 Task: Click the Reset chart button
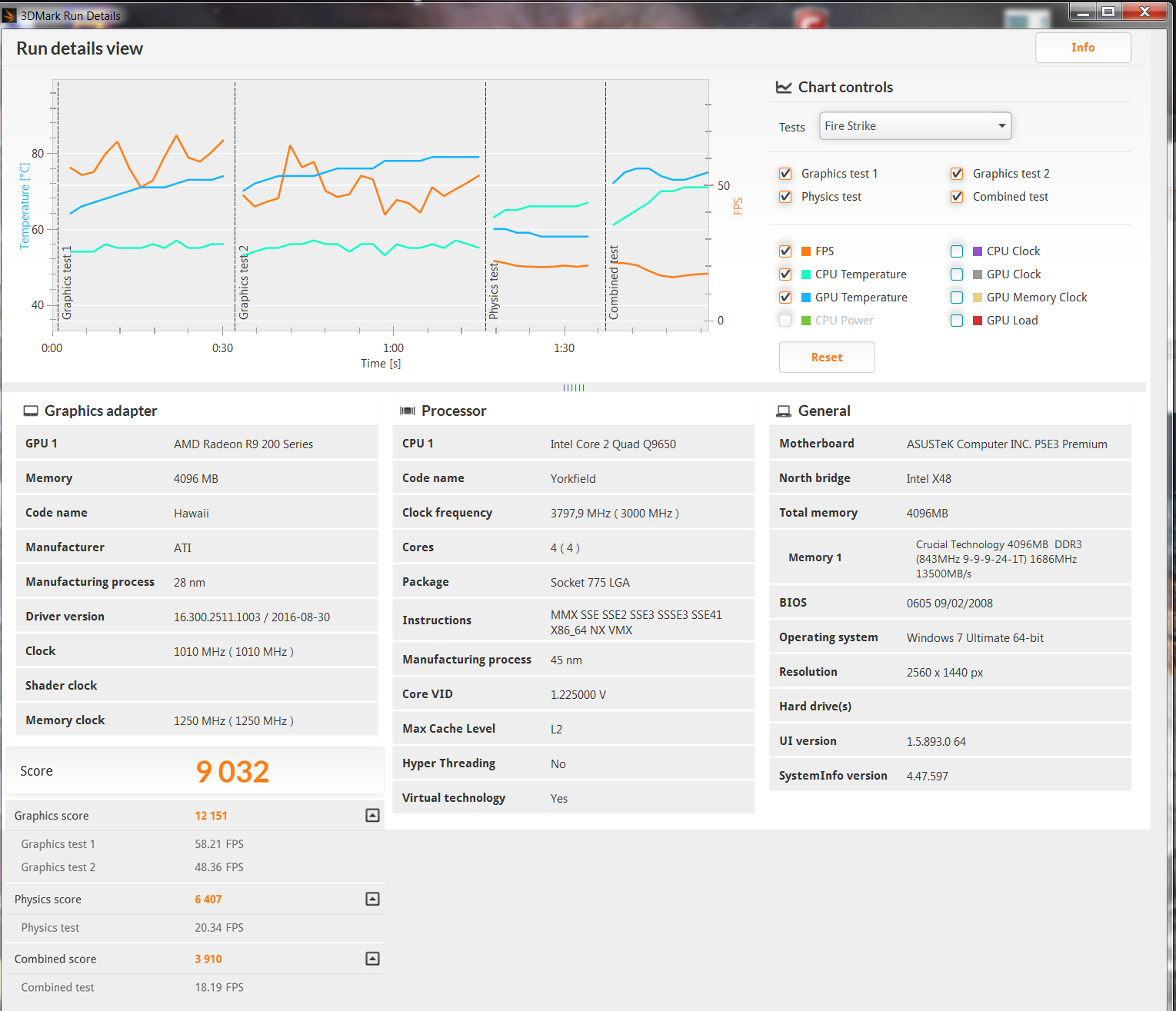point(827,358)
